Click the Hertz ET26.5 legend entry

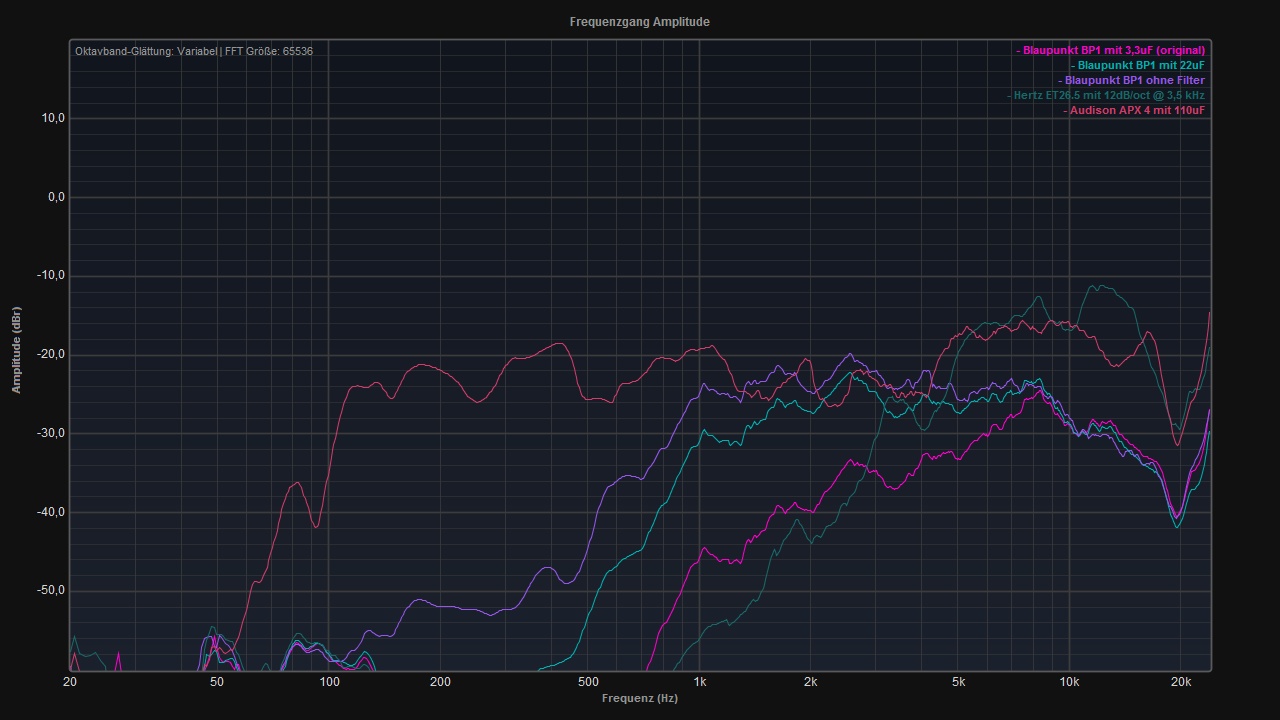pos(1108,95)
